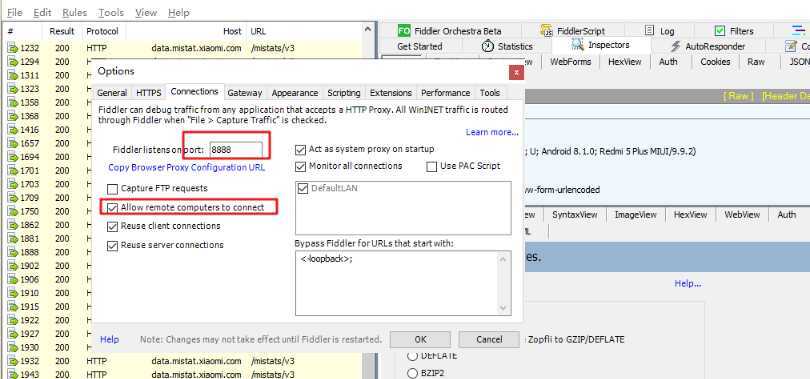Click the Log tab icon

point(649,31)
